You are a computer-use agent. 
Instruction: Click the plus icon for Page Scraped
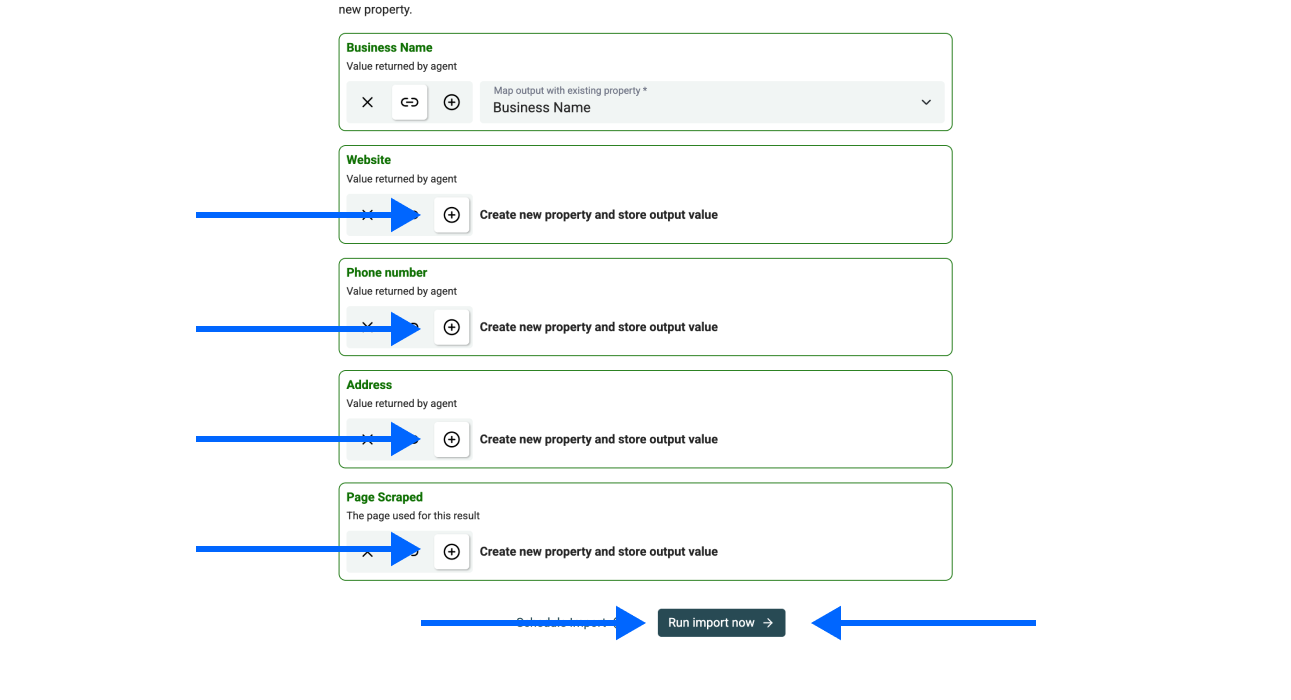click(452, 552)
